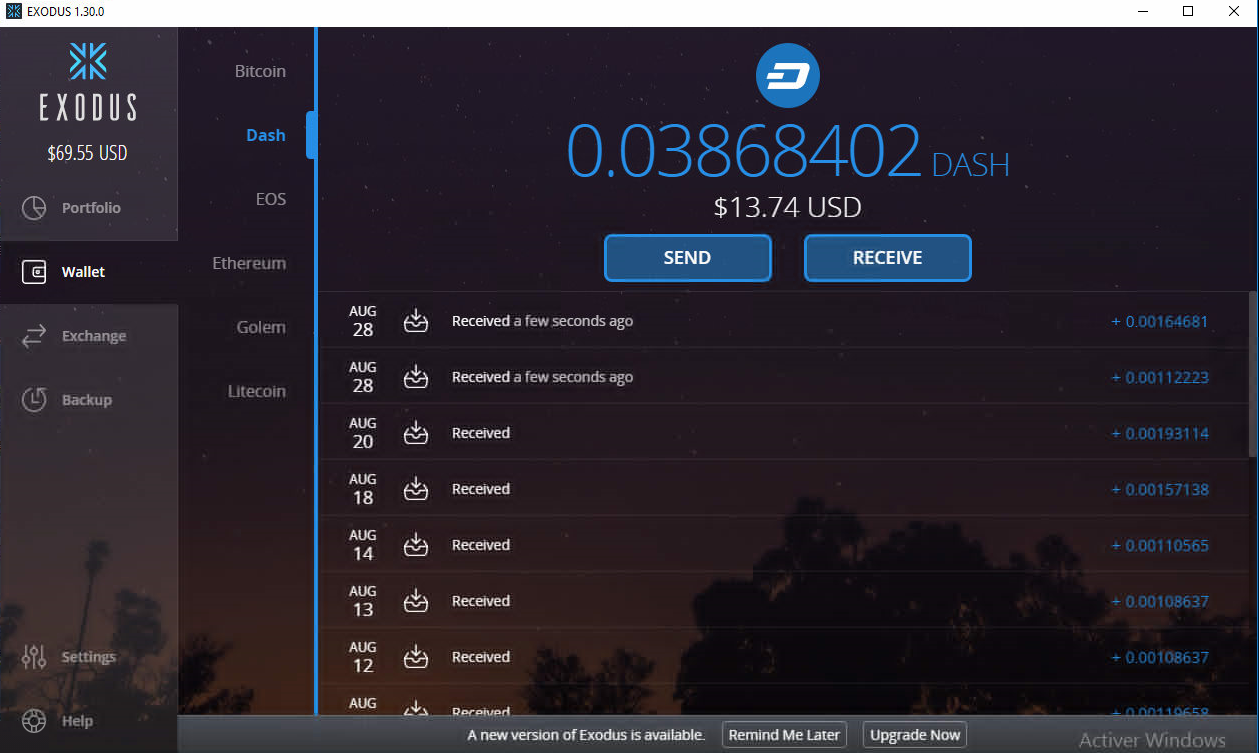This screenshot has width=1259, height=753.
Task: Click the + 0.00110565 amount
Action: click(x=1160, y=546)
